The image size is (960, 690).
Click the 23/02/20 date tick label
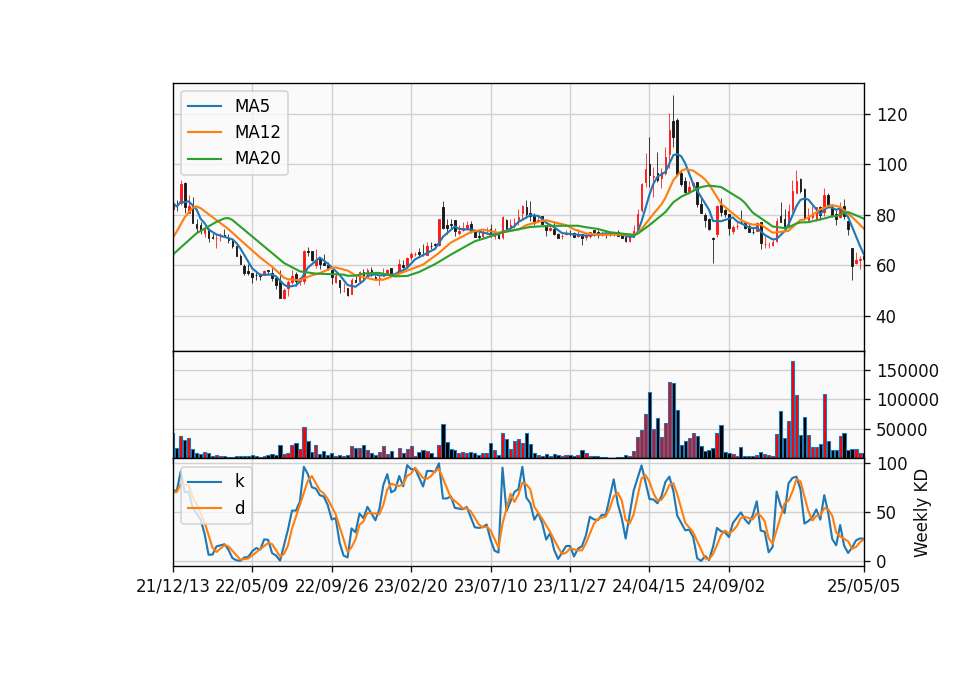(411, 586)
